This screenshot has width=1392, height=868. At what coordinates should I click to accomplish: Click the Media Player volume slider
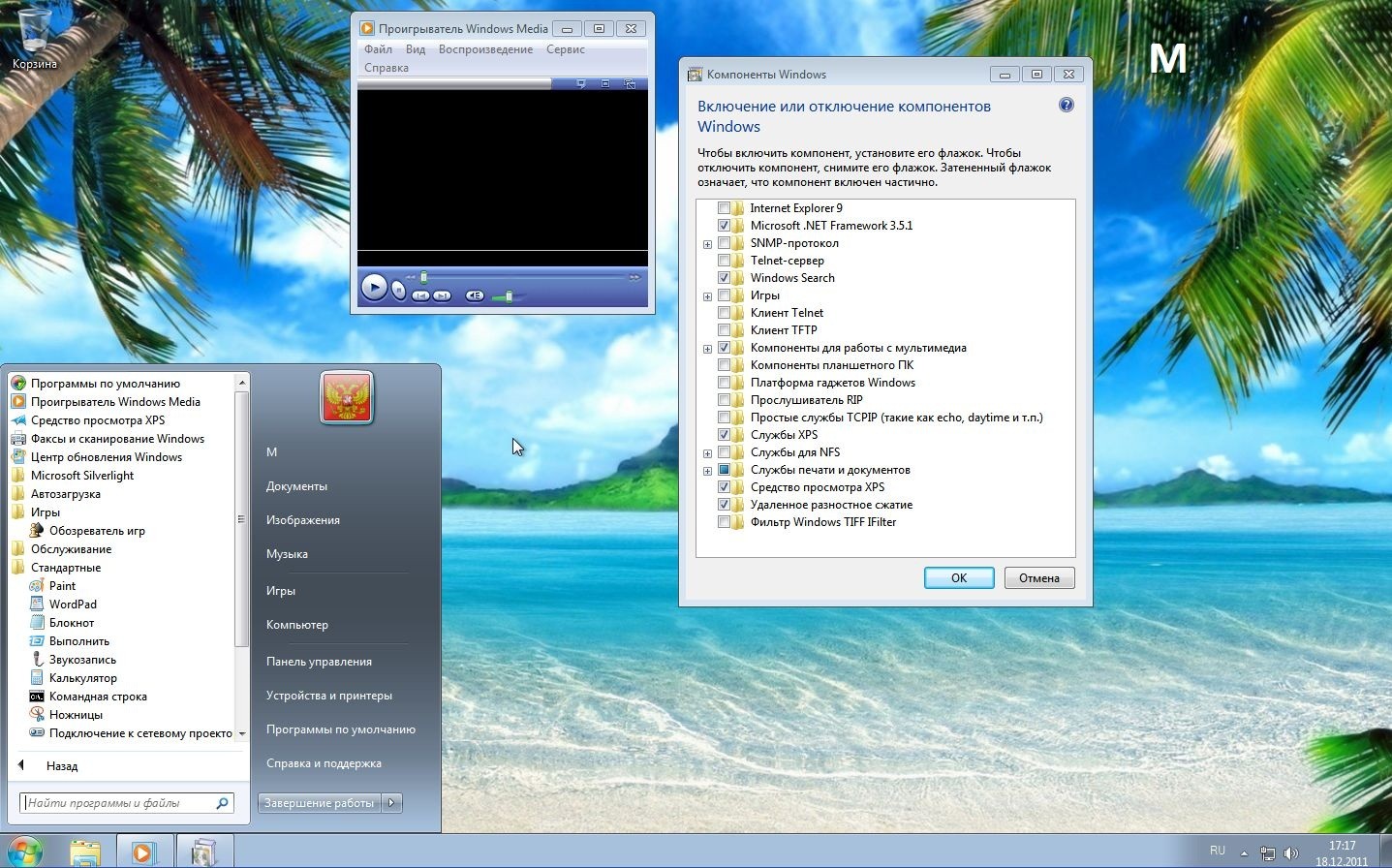click(508, 296)
